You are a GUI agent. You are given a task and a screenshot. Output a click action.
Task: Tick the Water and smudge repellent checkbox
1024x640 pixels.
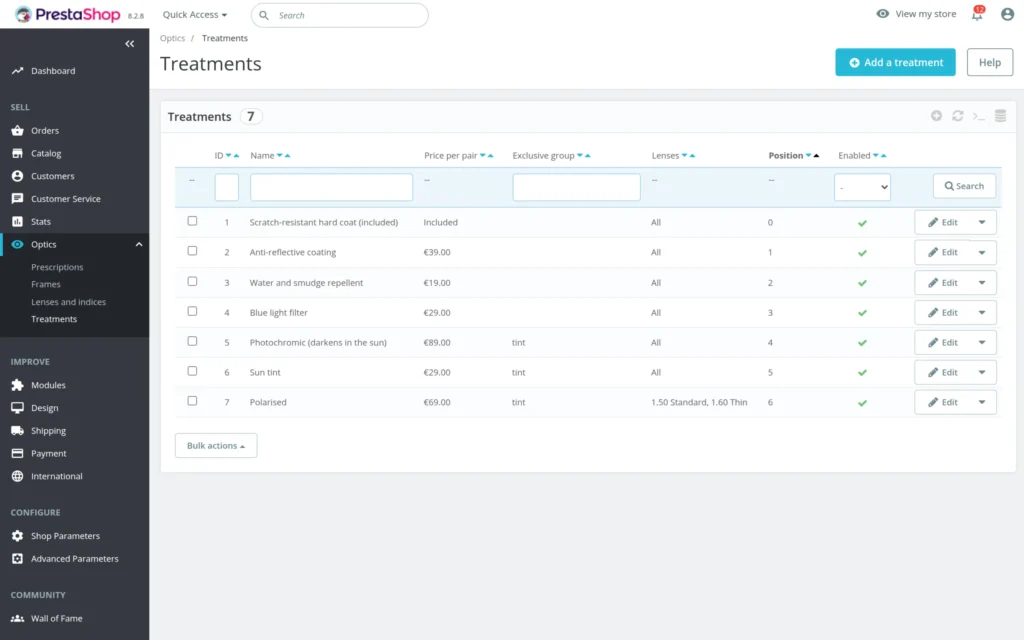(192, 281)
